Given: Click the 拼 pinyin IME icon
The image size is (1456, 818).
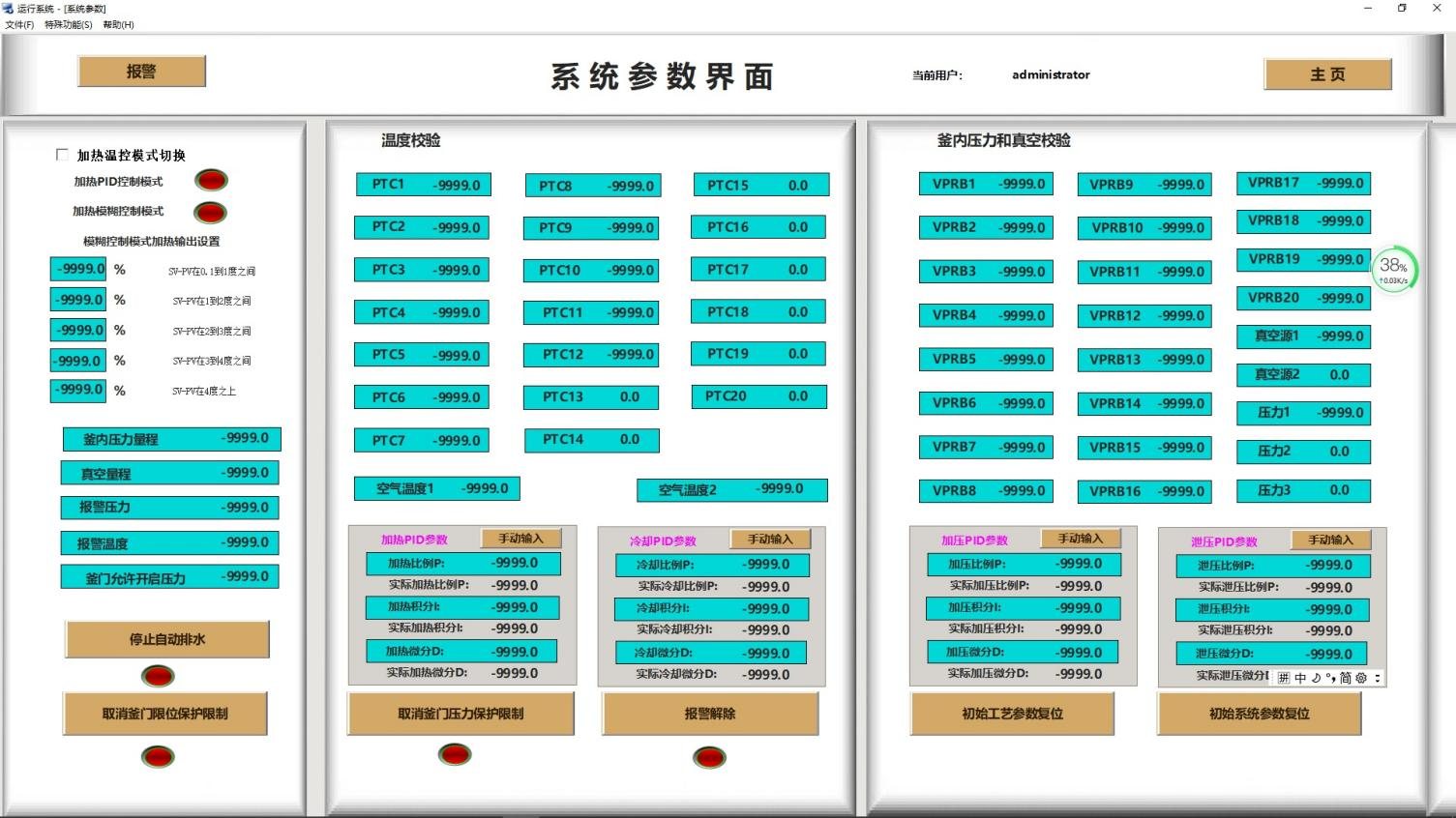Looking at the screenshot, I should 1284,679.
